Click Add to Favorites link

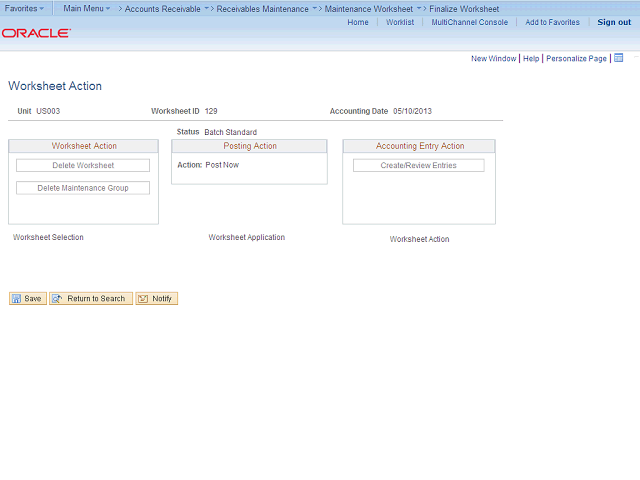(552, 22)
